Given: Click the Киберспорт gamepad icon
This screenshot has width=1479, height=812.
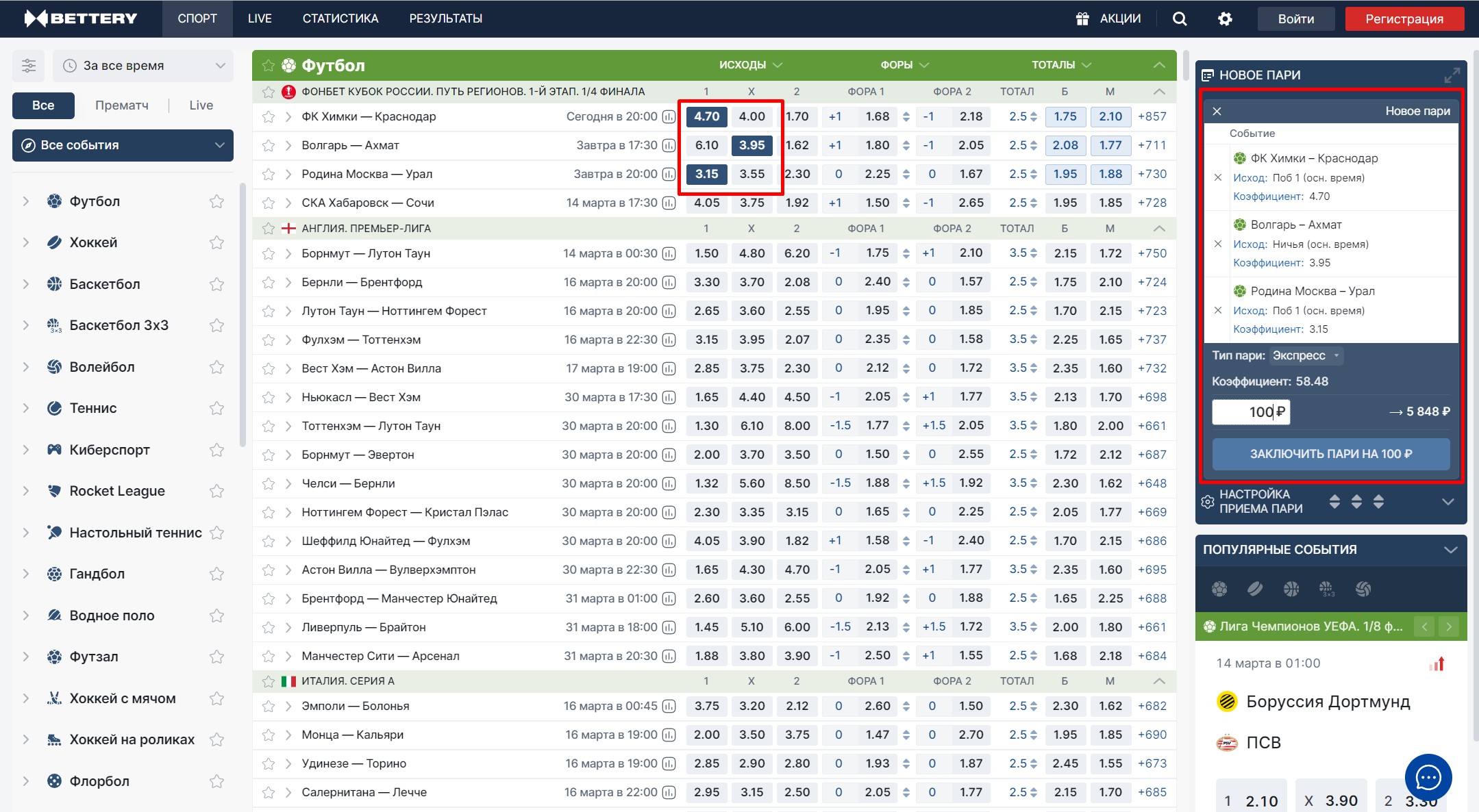Looking at the screenshot, I should point(54,450).
